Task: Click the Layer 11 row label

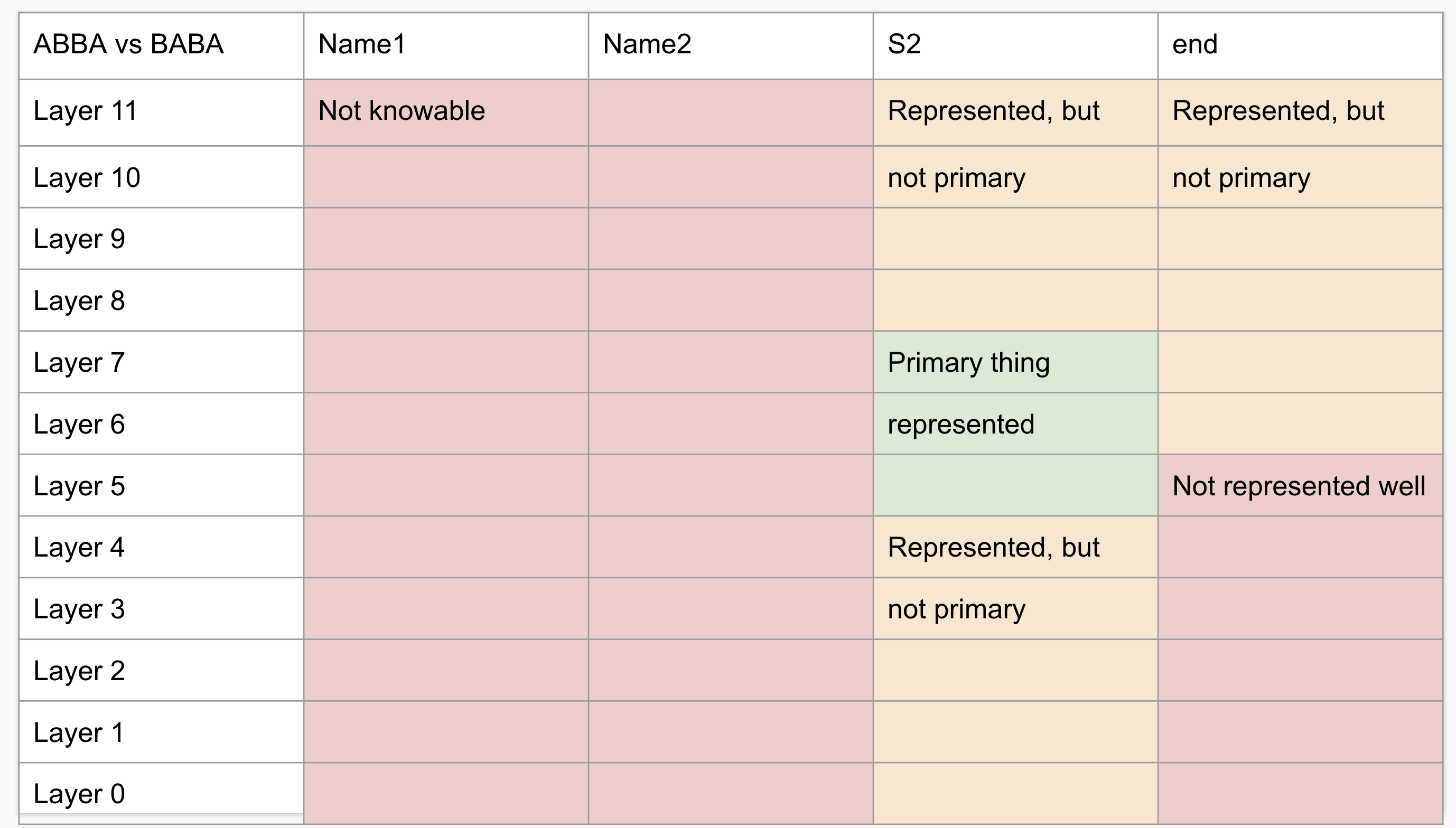Action: click(x=85, y=111)
